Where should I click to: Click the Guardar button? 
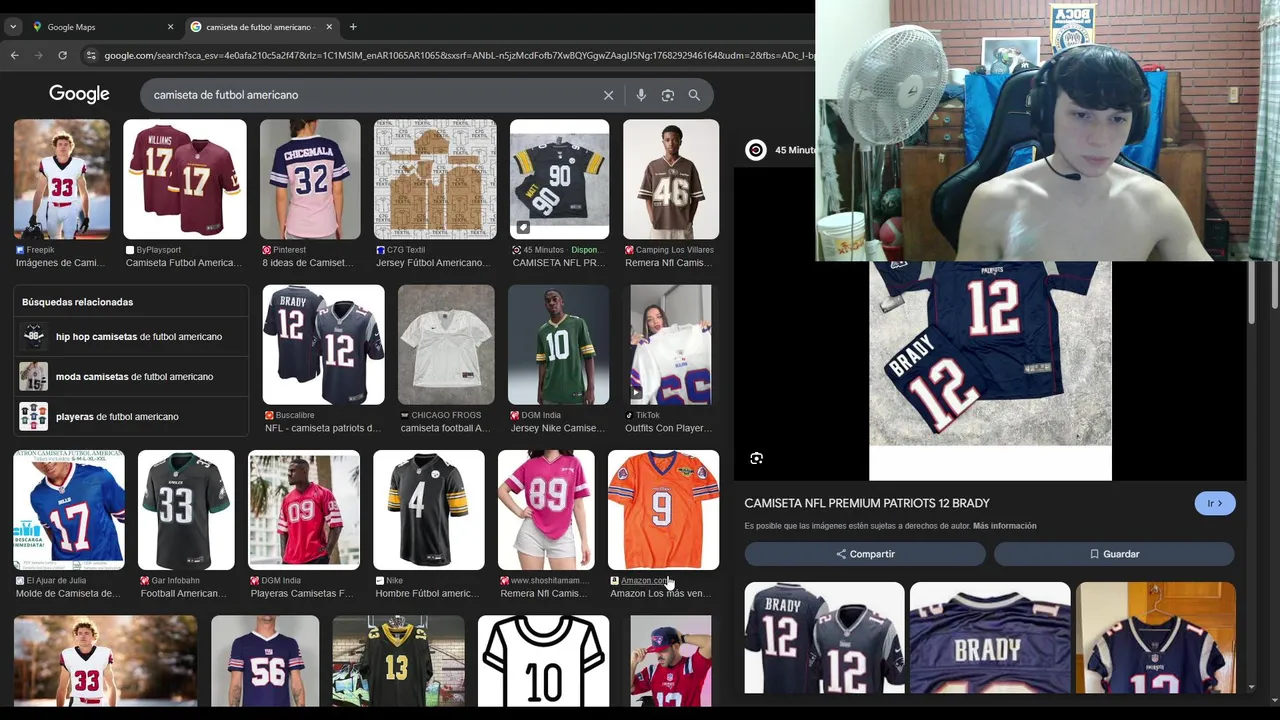pos(1114,554)
